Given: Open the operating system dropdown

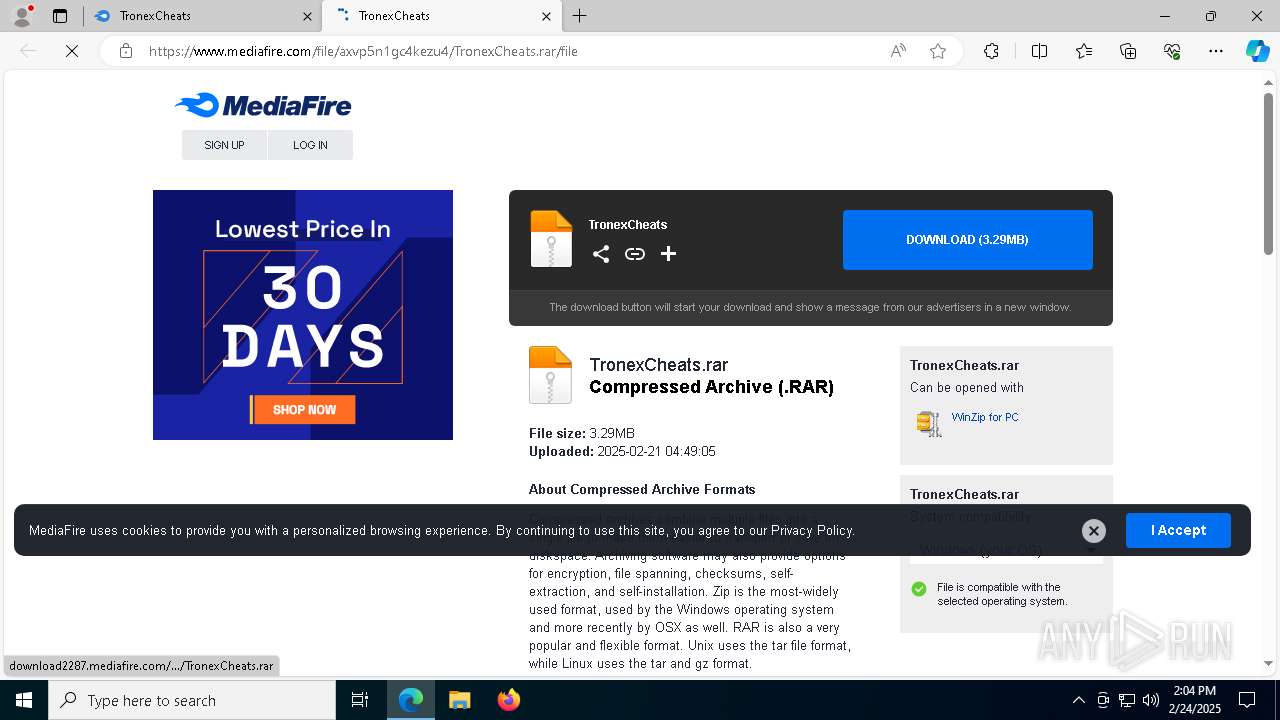Looking at the screenshot, I should 1006,550.
